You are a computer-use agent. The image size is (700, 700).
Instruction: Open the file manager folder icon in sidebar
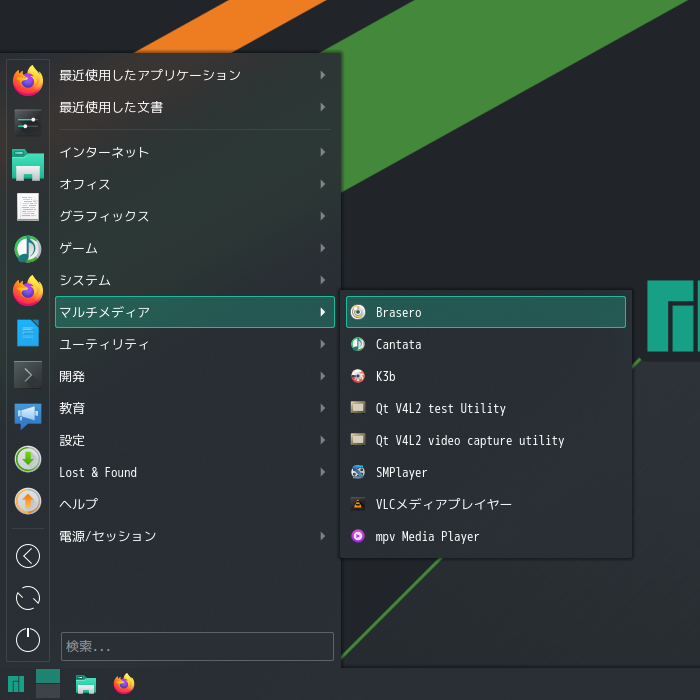tap(28, 164)
